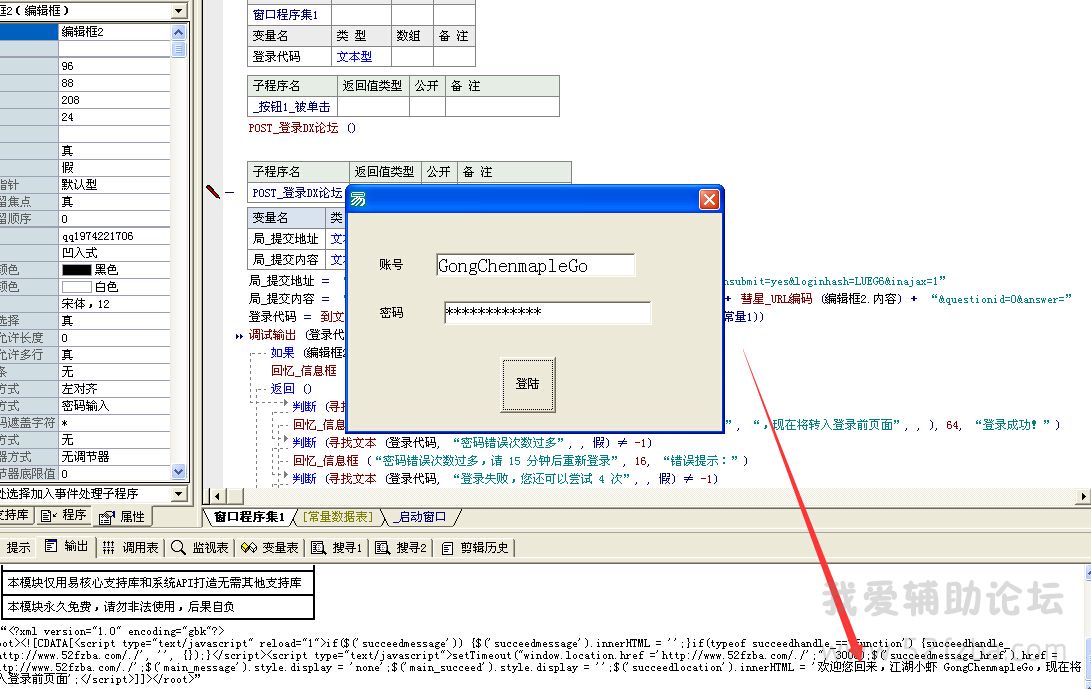This screenshot has width=1091, height=689.
Task: Switch to the 搜寻1 search tab
Action: (x=337, y=547)
